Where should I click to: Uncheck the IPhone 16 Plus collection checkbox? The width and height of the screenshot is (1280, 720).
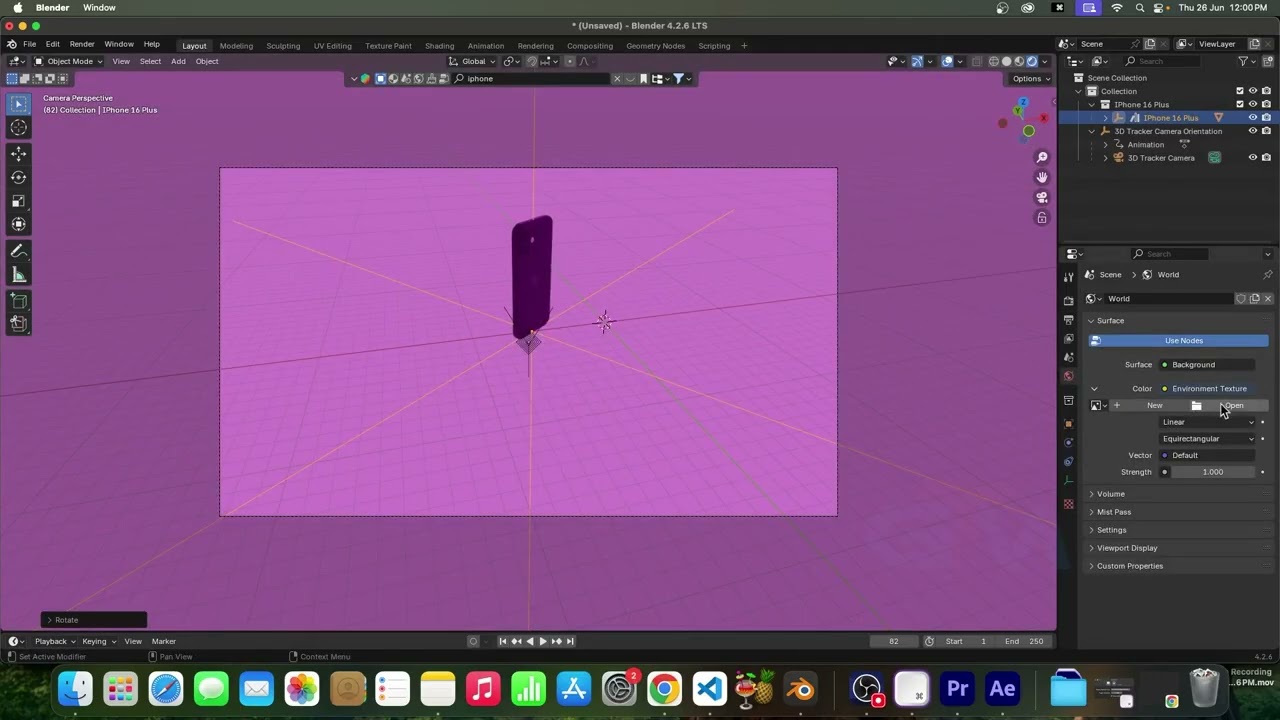point(1240,104)
